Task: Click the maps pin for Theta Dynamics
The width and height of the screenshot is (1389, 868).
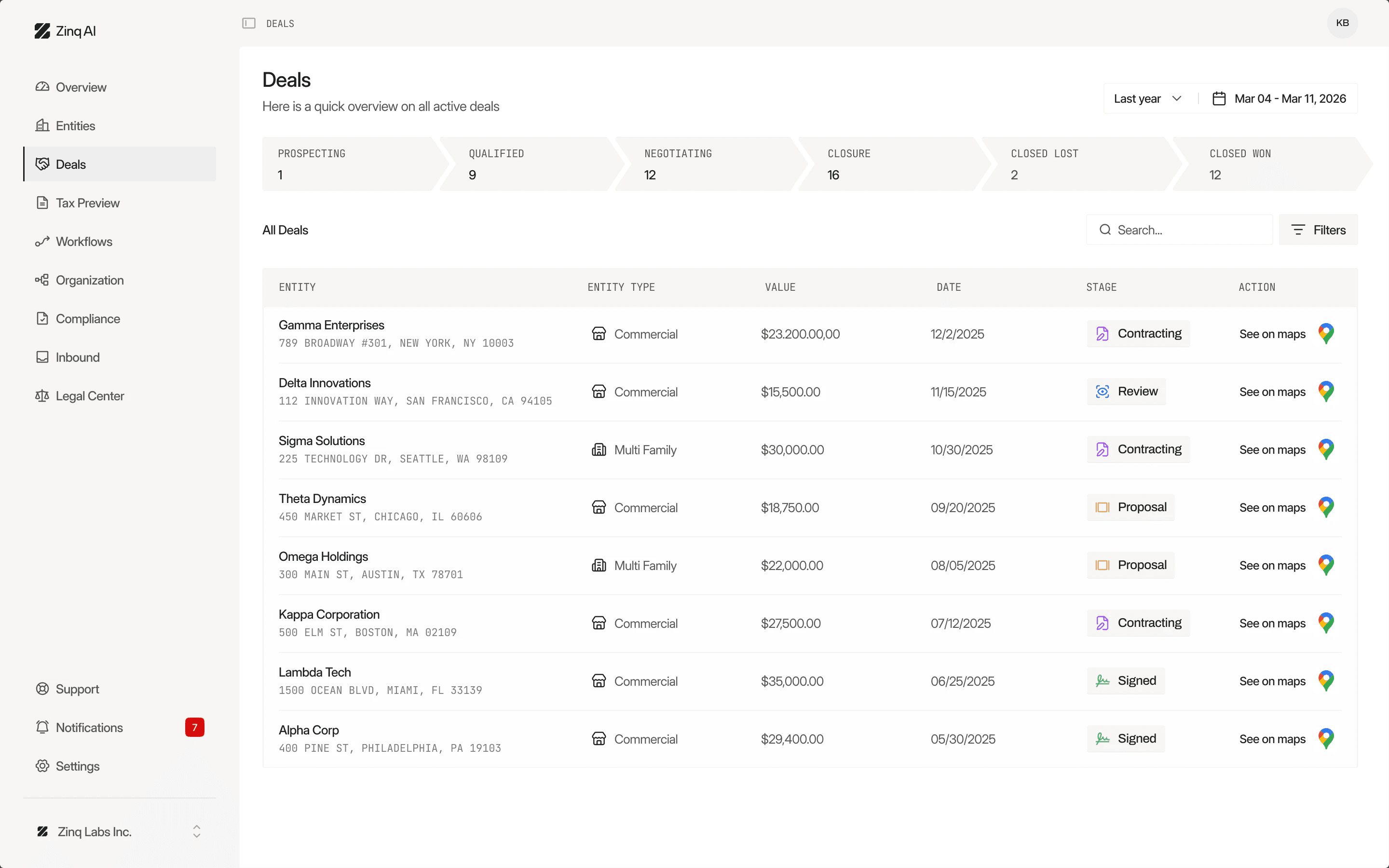Action: pyautogui.click(x=1326, y=507)
